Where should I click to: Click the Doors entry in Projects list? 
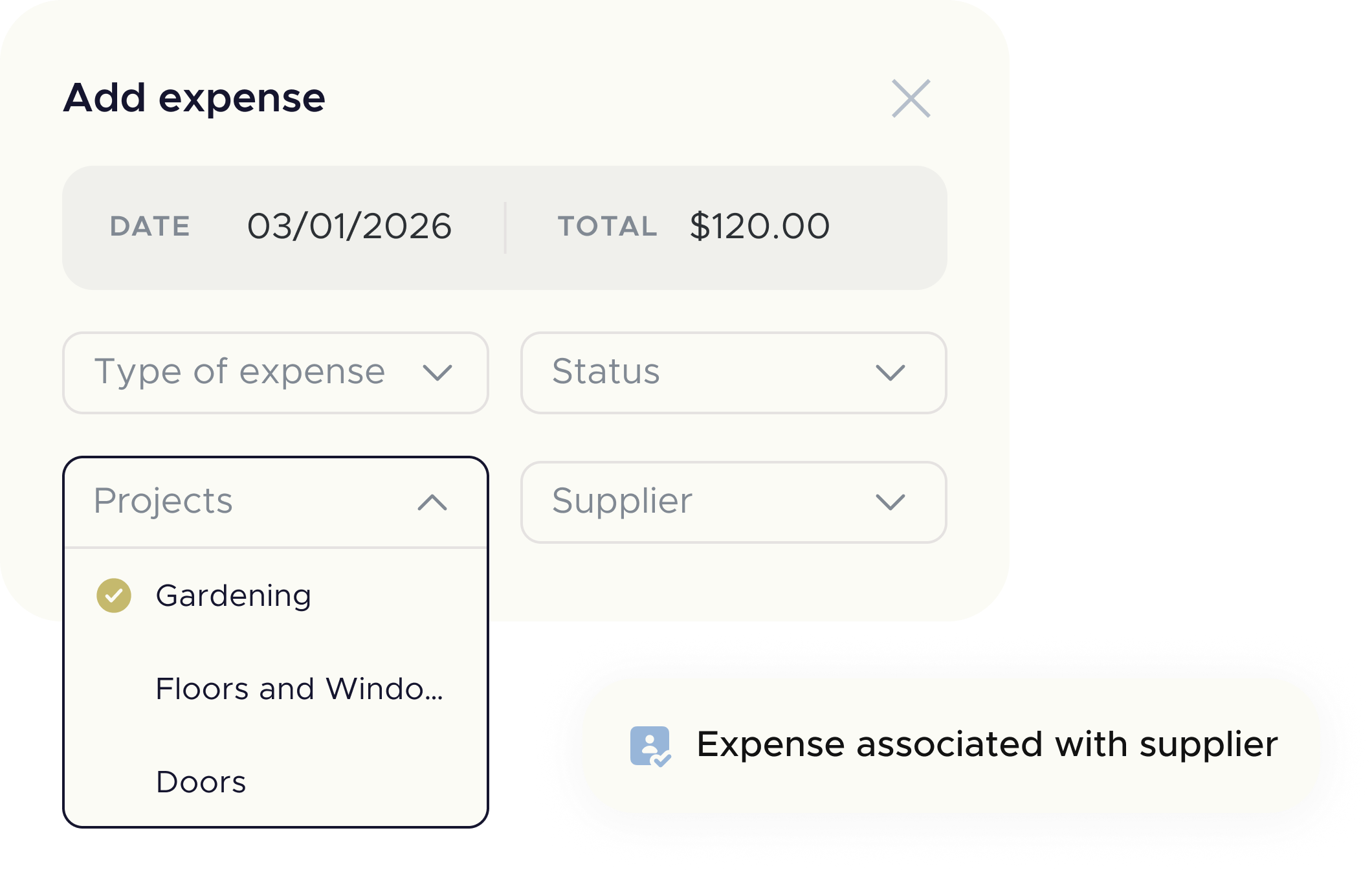point(201,783)
